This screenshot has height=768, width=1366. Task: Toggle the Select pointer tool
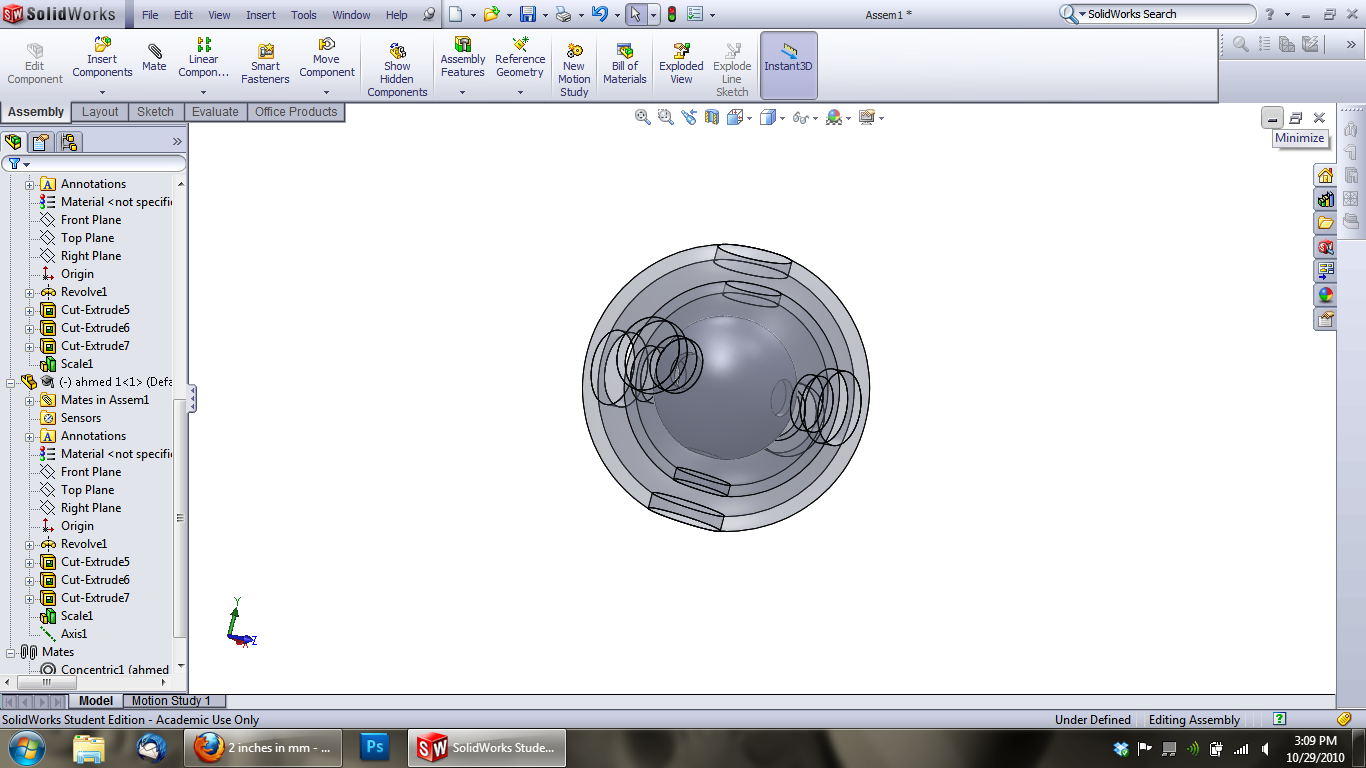pyautogui.click(x=636, y=14)
